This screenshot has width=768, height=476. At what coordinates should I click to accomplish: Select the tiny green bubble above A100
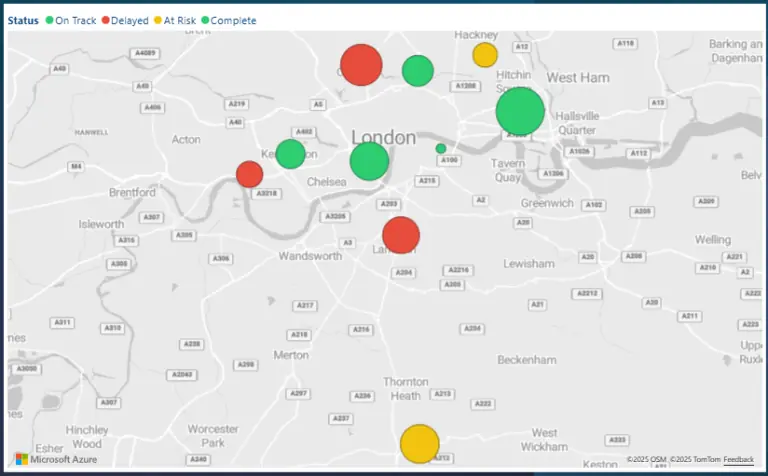tap(441, 148)
